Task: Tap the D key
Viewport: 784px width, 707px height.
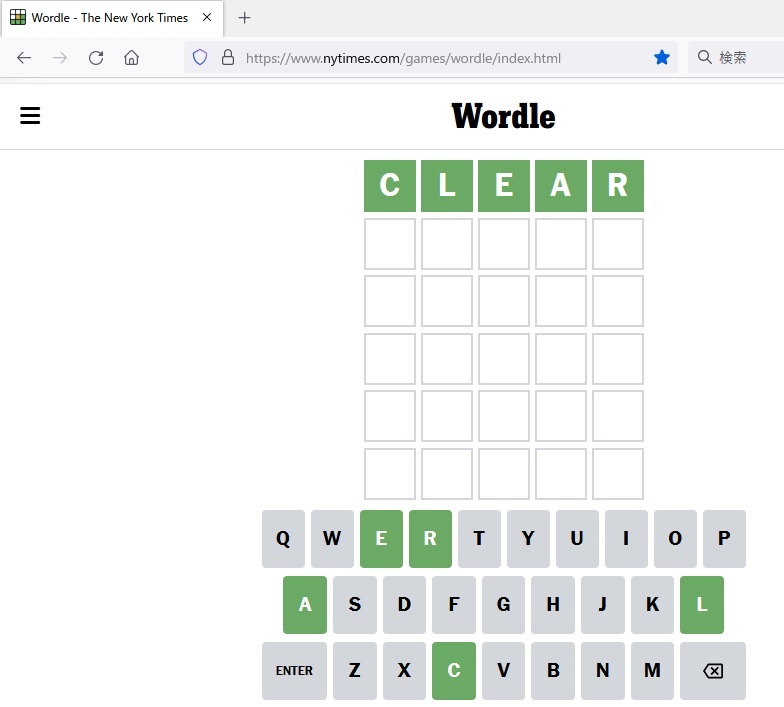Action: [x=404, y=604]
